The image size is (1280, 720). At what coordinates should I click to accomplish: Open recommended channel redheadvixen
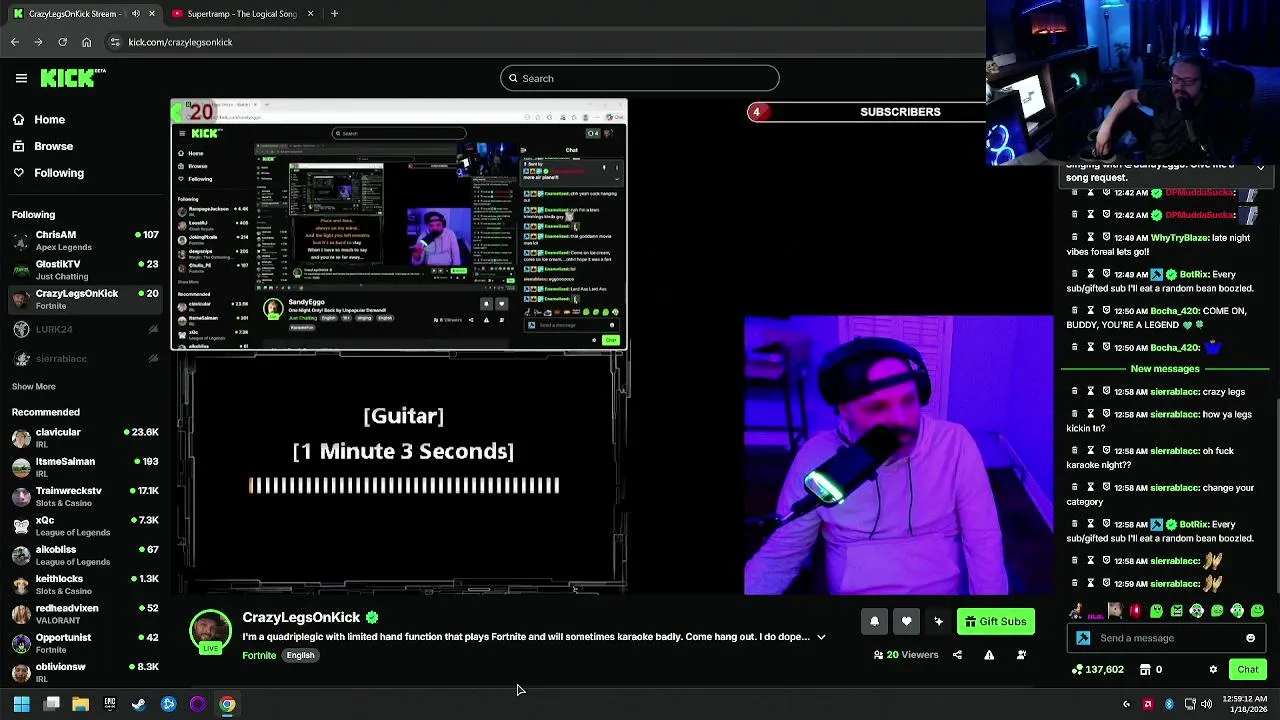pyautogui.click(x=85, y=614)
